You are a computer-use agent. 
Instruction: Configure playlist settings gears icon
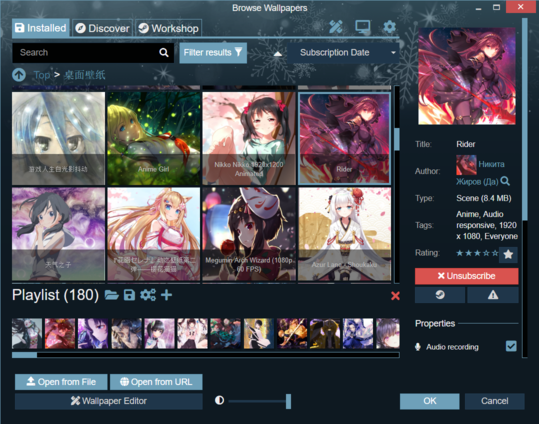click(148, 295)
